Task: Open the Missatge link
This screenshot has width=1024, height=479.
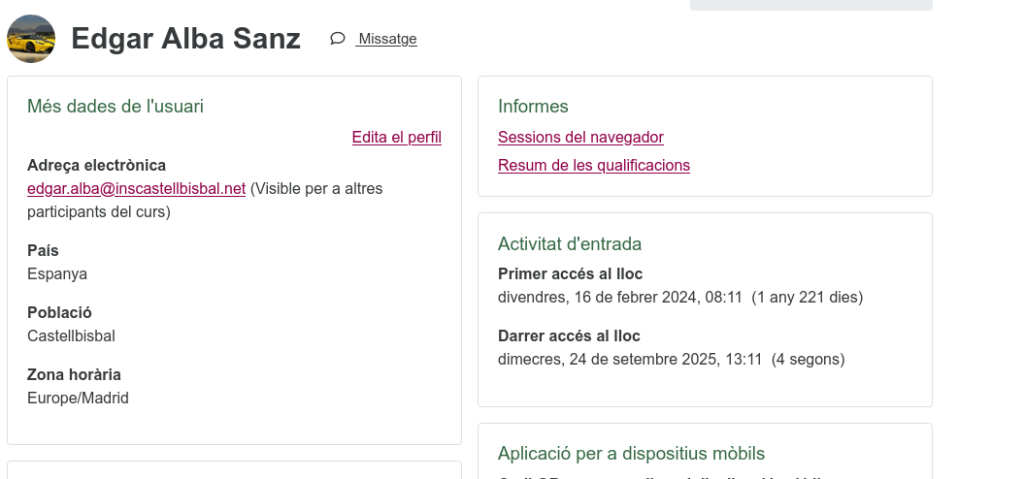Action: point(387,39)
